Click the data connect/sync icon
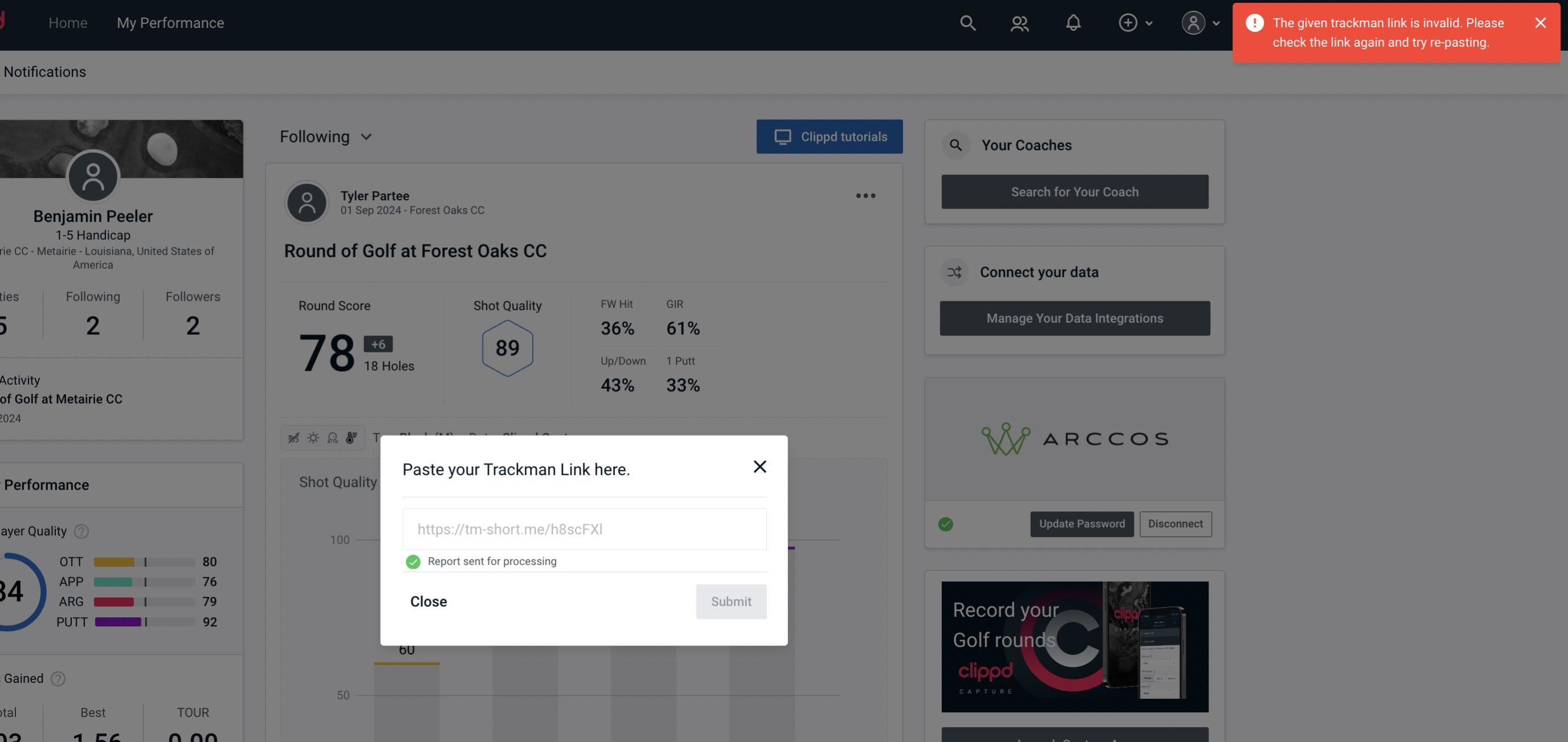1568x742 pixels. pos(954,272)
